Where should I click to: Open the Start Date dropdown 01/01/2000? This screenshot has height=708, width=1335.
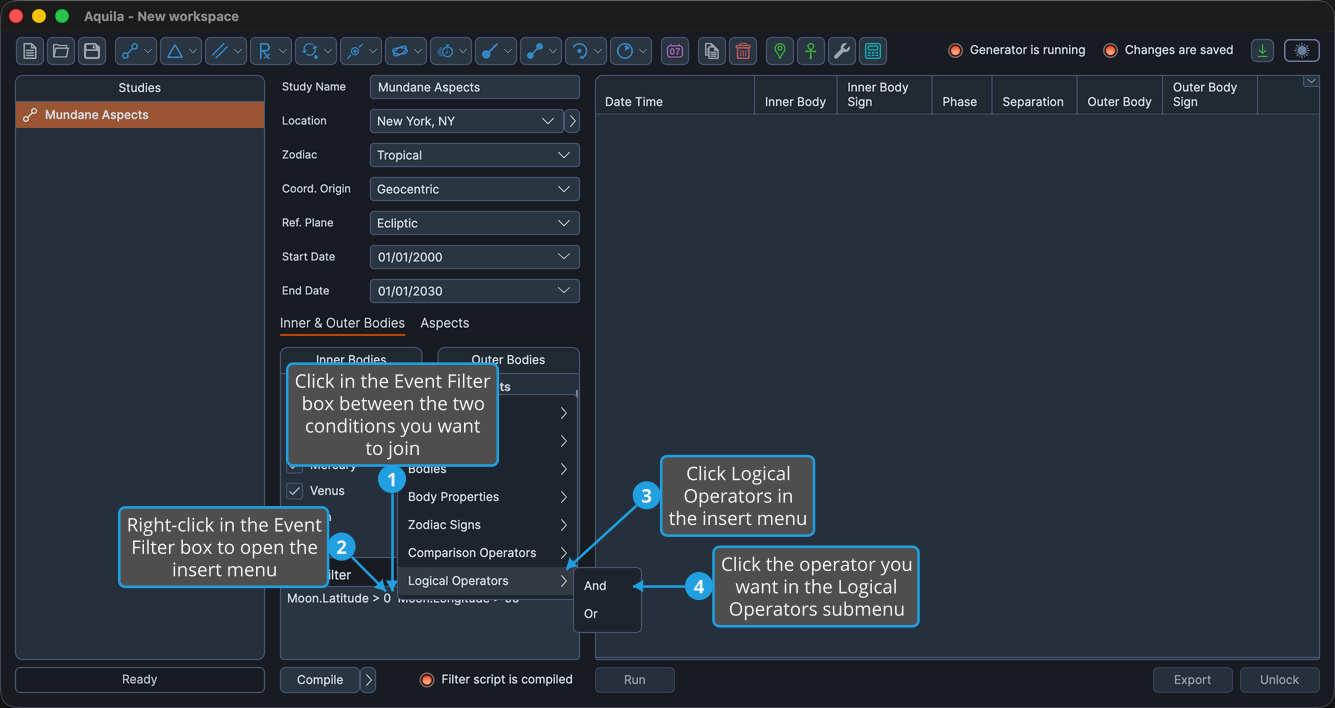(x=475, y=257)
